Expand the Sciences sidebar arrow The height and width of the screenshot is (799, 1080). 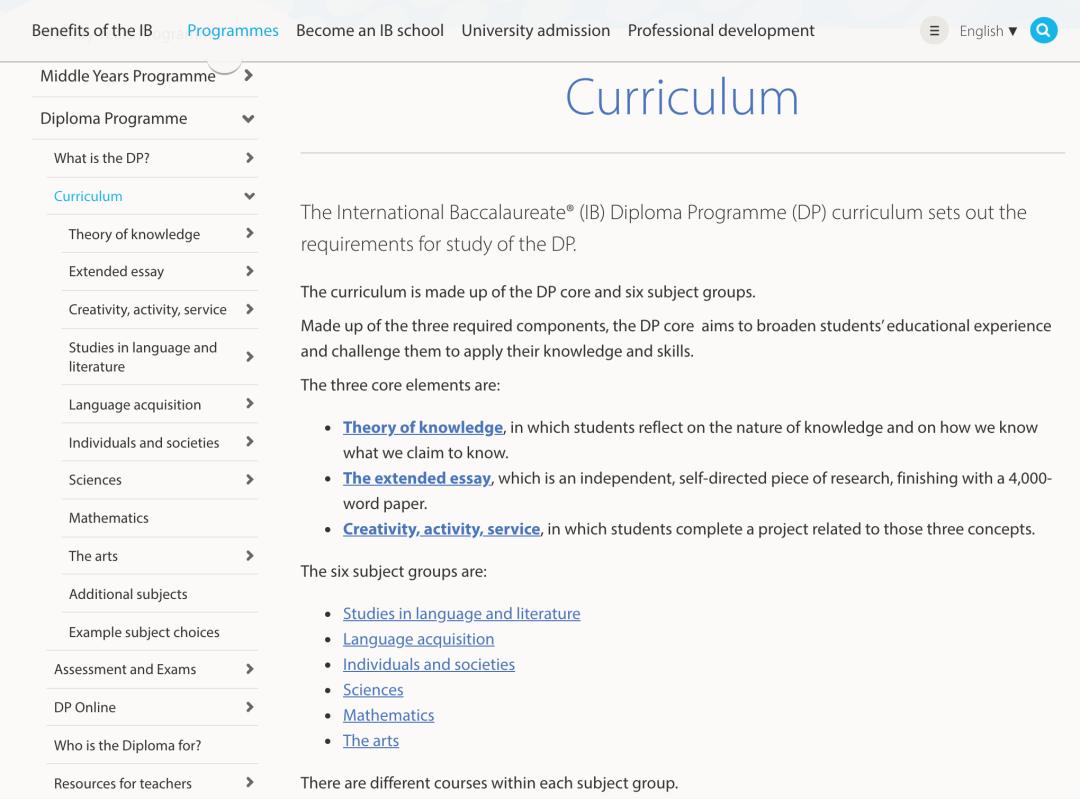click(249, 480)
